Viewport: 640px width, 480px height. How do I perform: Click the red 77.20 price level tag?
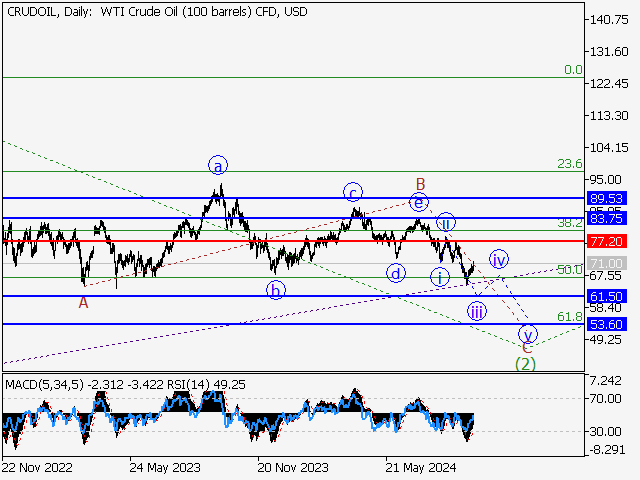click(606, 241)
